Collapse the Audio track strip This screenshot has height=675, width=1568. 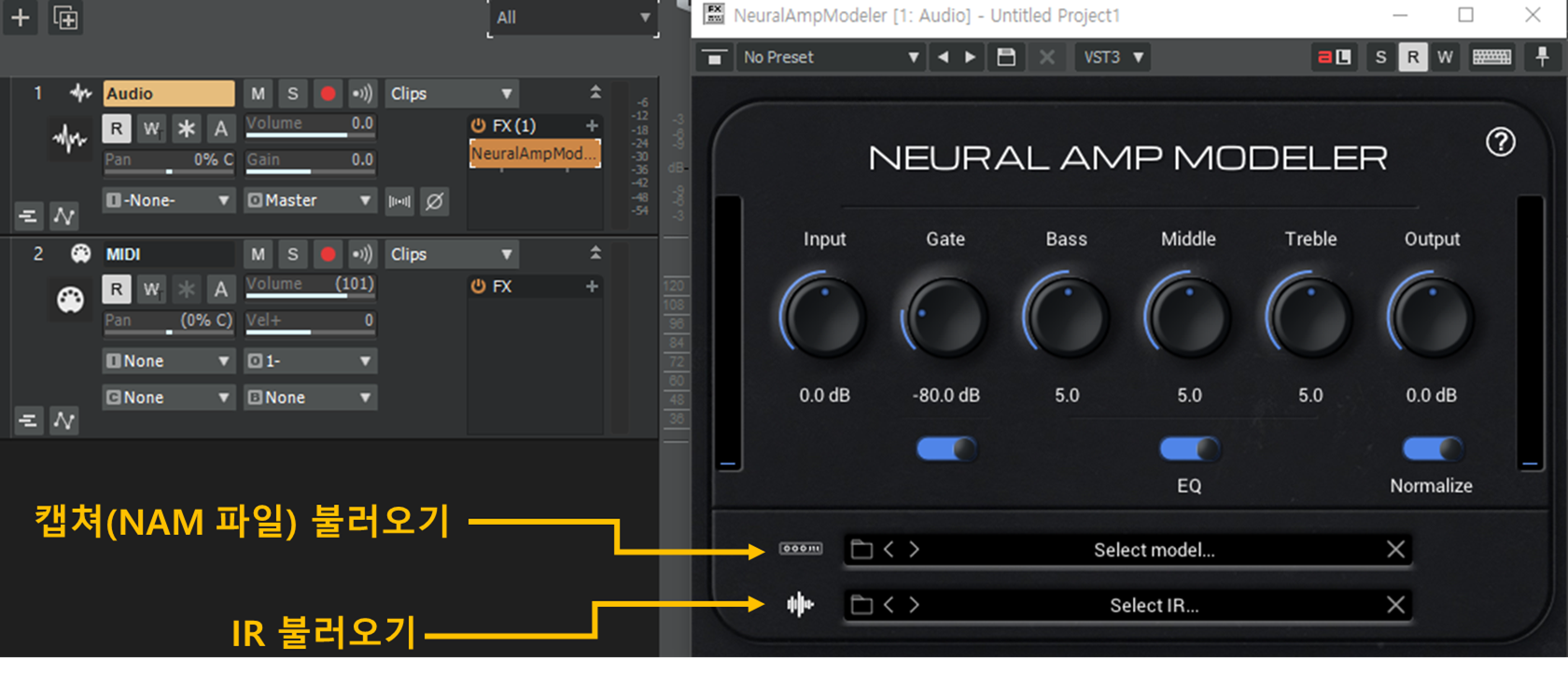[595, 92]
